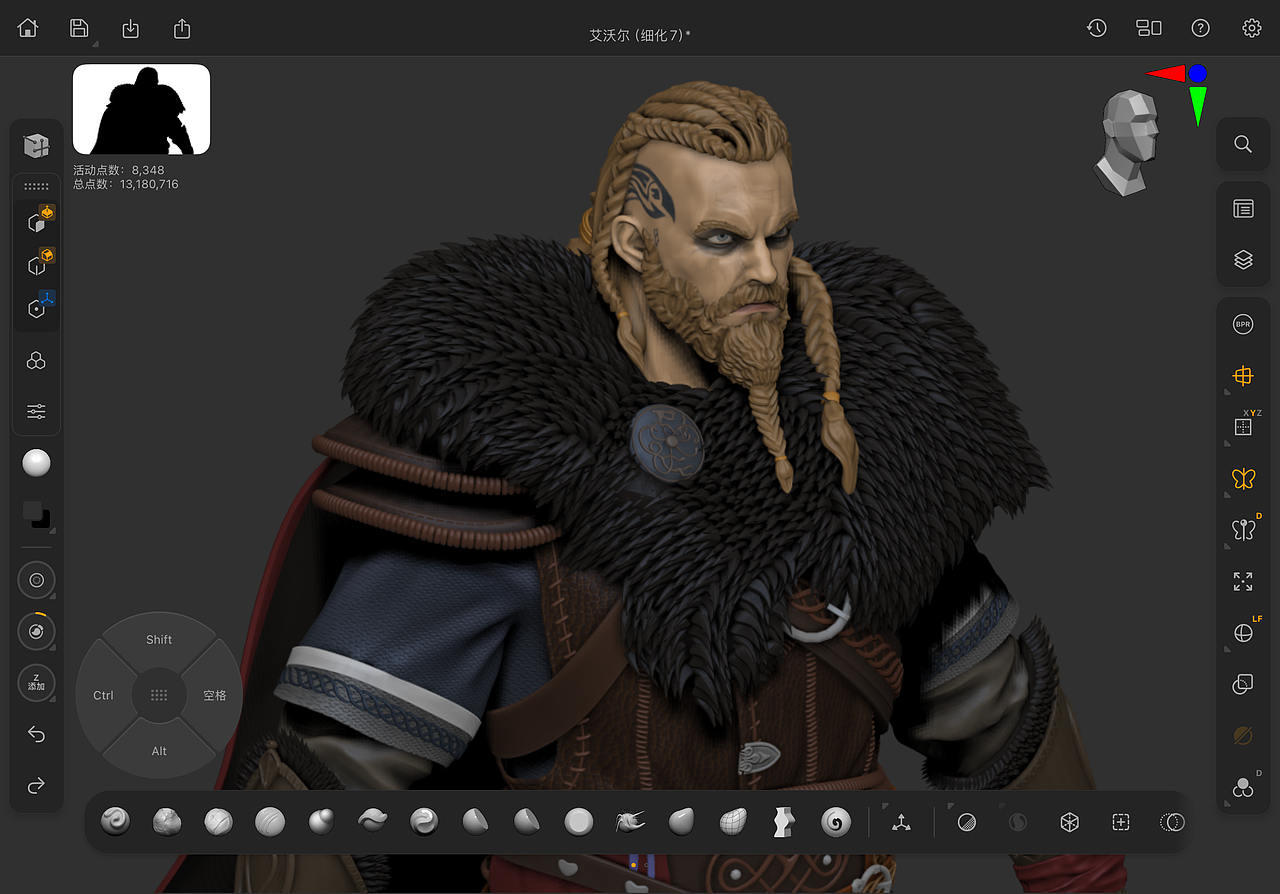The width and height of the screenshot is (1280, 894).
Task: Tap the Alt key on the wheel
Action: coord(159,751)
